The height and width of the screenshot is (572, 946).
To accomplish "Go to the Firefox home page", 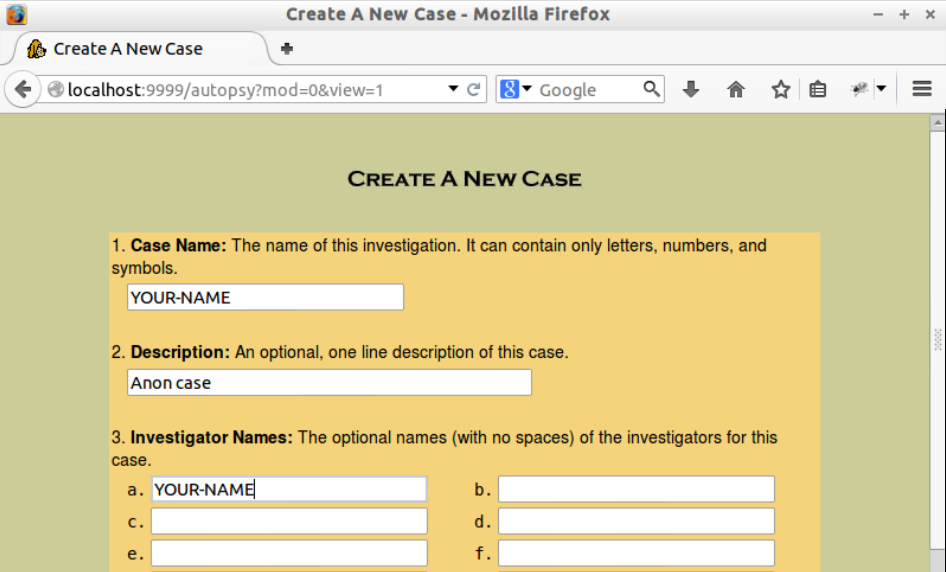I will [x=735, y=89].
